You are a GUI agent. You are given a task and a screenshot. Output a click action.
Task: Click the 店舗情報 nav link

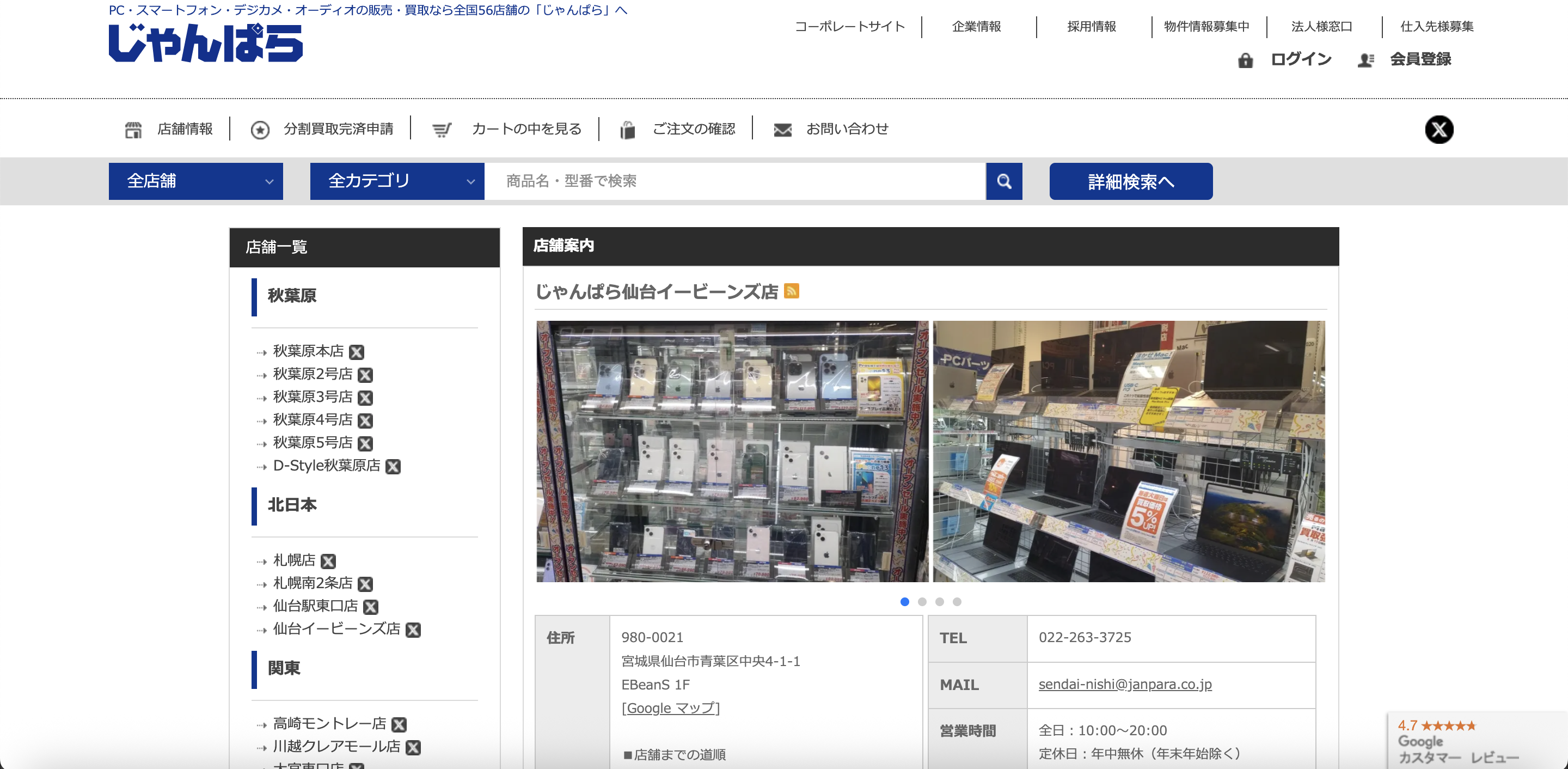[x=185, y=129]
